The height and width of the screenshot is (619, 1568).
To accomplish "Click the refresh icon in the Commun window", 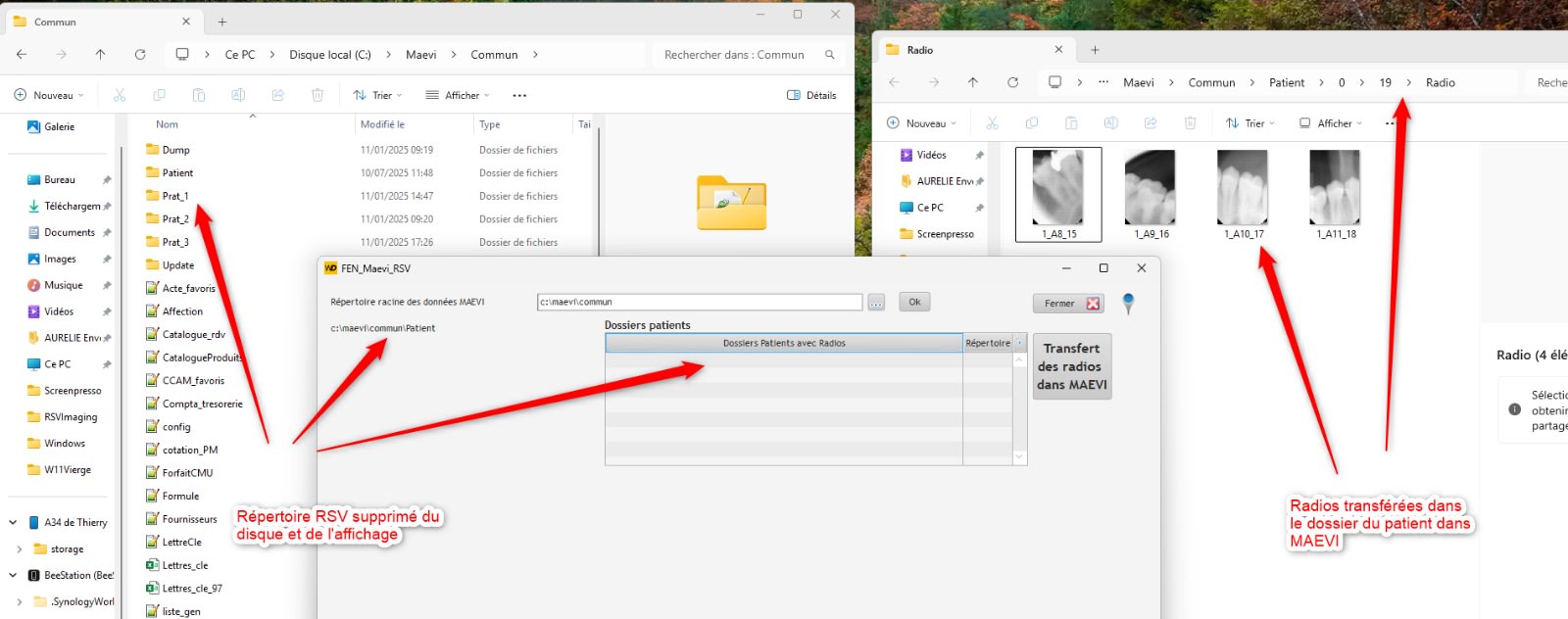I will click(140, 55).
